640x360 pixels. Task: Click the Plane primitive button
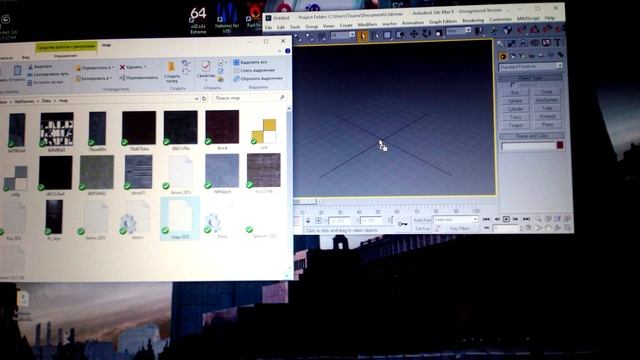click(548, 124)
